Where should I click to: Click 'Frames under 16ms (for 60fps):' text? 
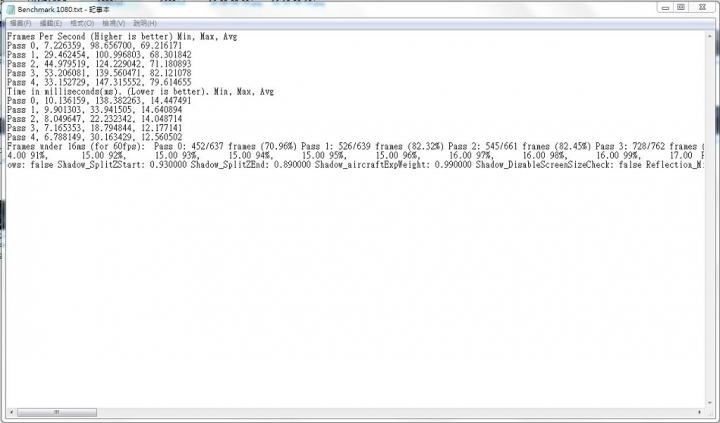click(x=76, y=147)
